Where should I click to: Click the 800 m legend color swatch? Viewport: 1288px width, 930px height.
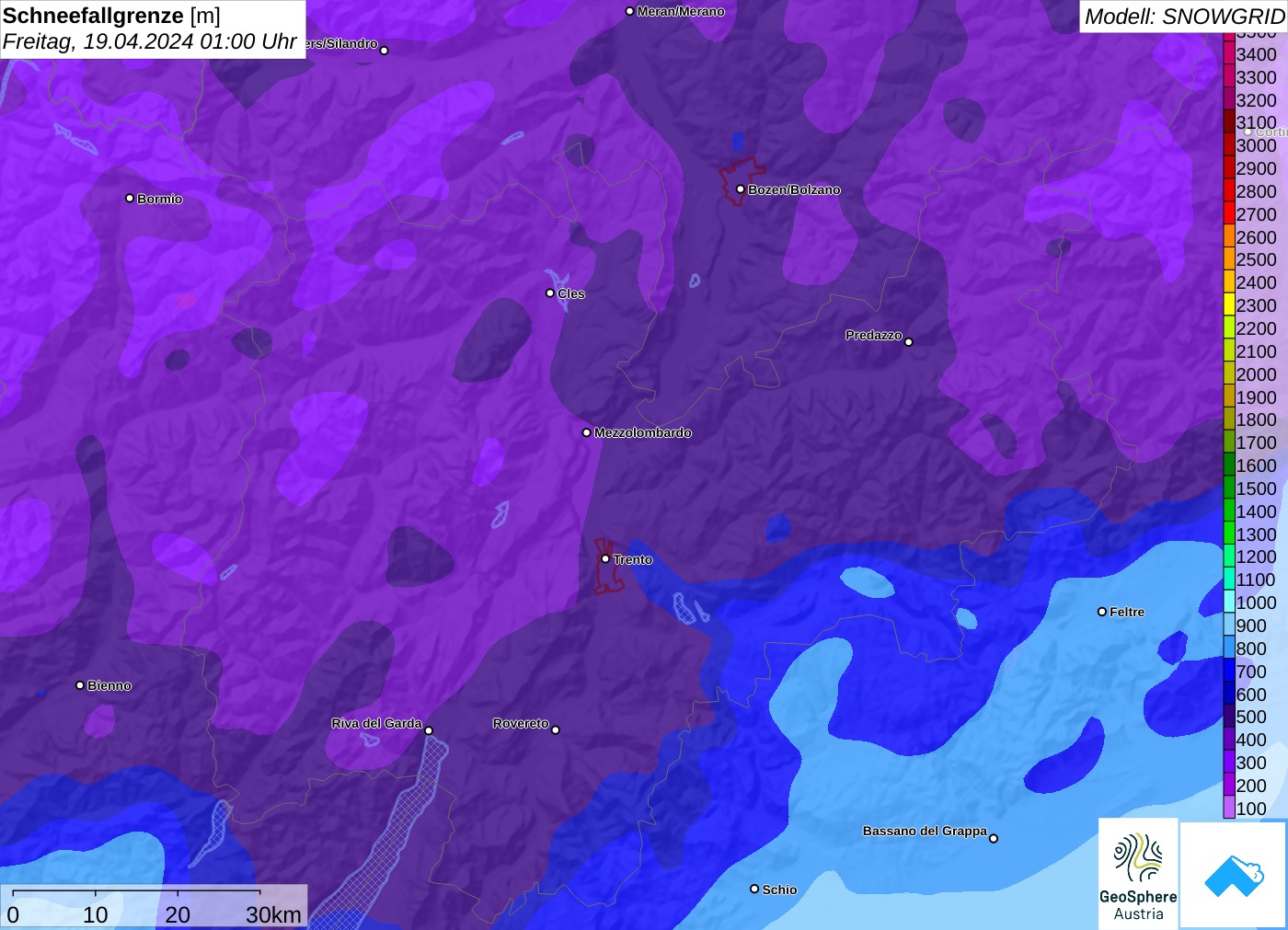1229,649
